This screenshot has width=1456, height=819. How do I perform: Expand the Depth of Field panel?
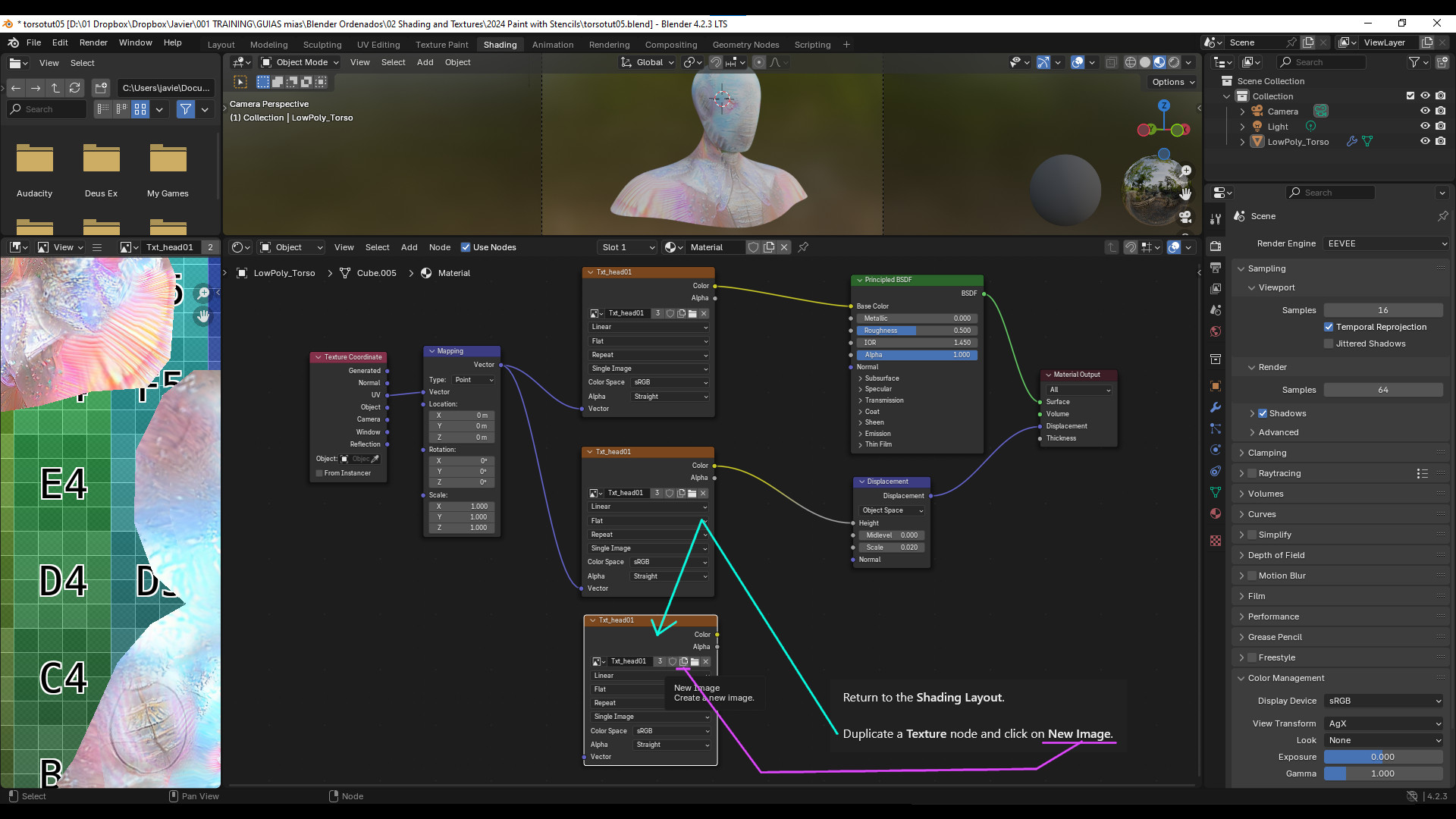click(1276, 555)
